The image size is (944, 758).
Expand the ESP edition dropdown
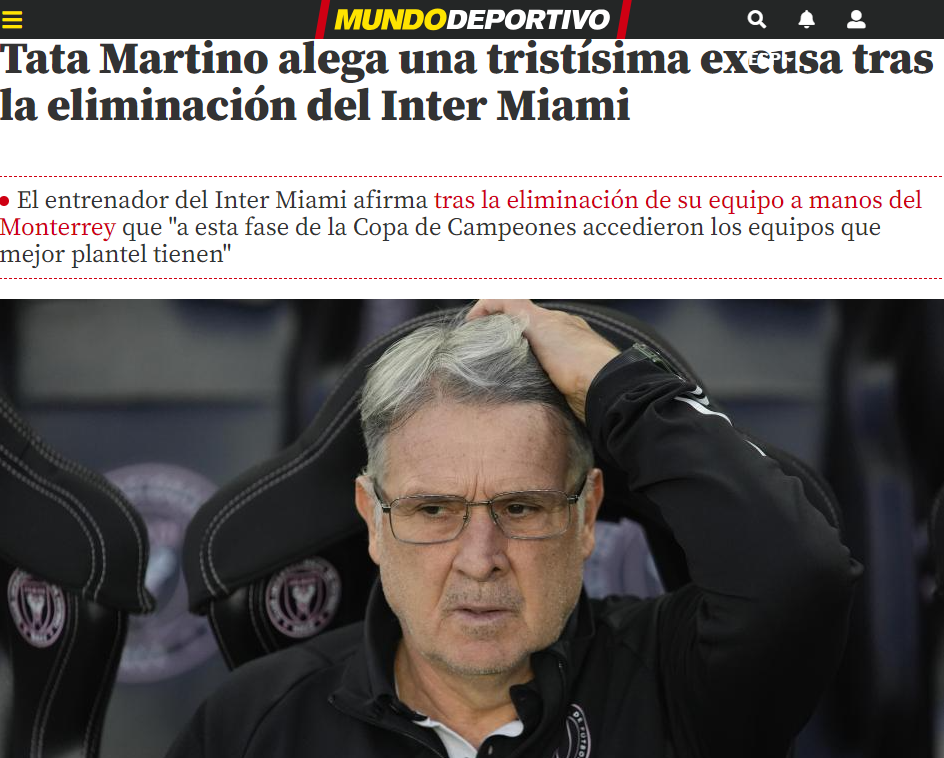click(x=771, y=58)
